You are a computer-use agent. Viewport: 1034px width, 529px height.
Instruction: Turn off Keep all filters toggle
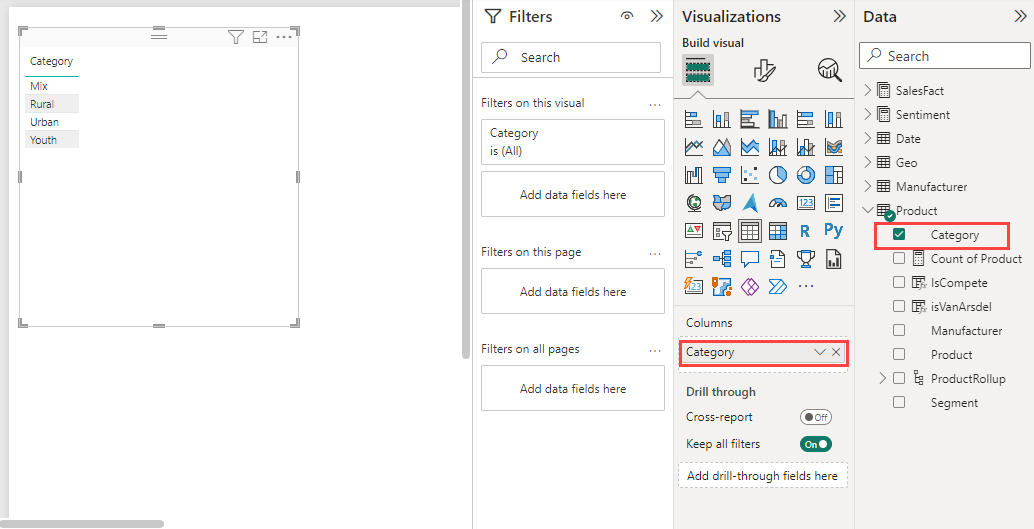point(816,444)
